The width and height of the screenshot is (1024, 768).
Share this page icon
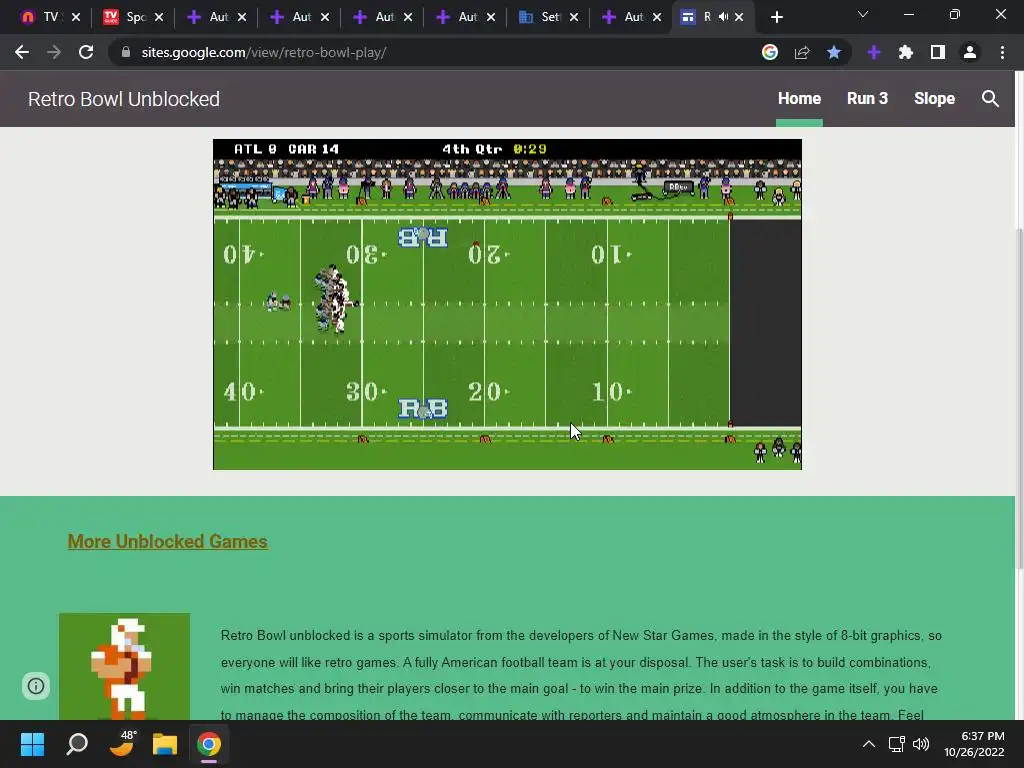coord(802,52)
